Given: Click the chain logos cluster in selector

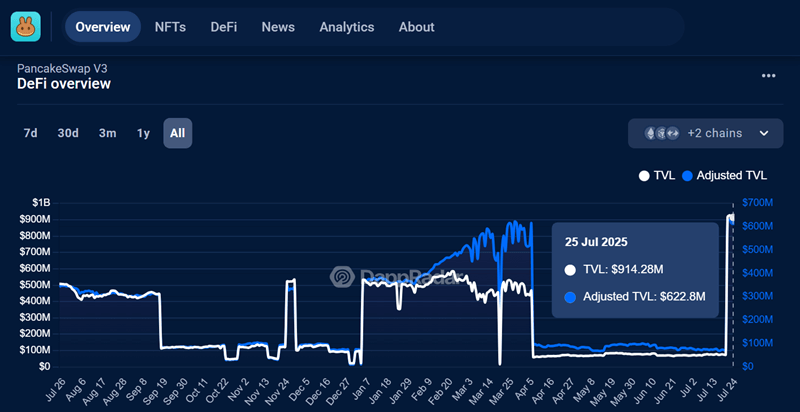Looking at the screenshot, I should point(662,134).
